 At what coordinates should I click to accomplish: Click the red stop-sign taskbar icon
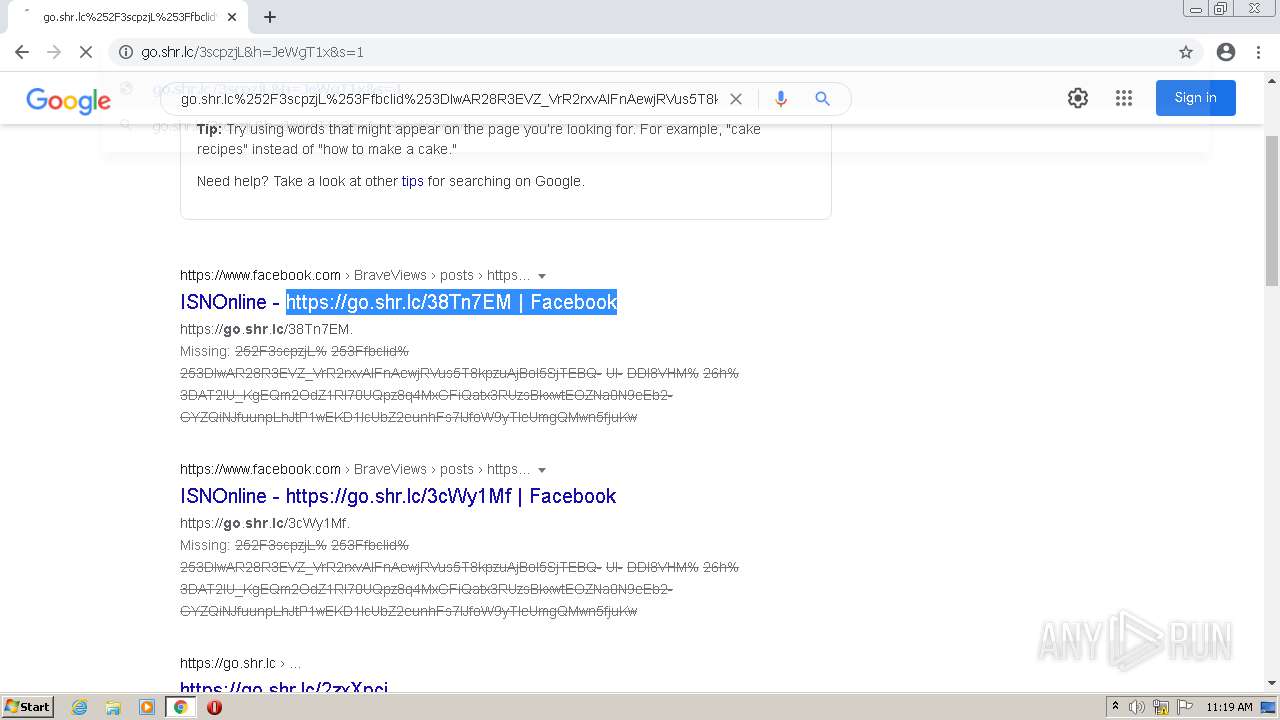[214, 707]
